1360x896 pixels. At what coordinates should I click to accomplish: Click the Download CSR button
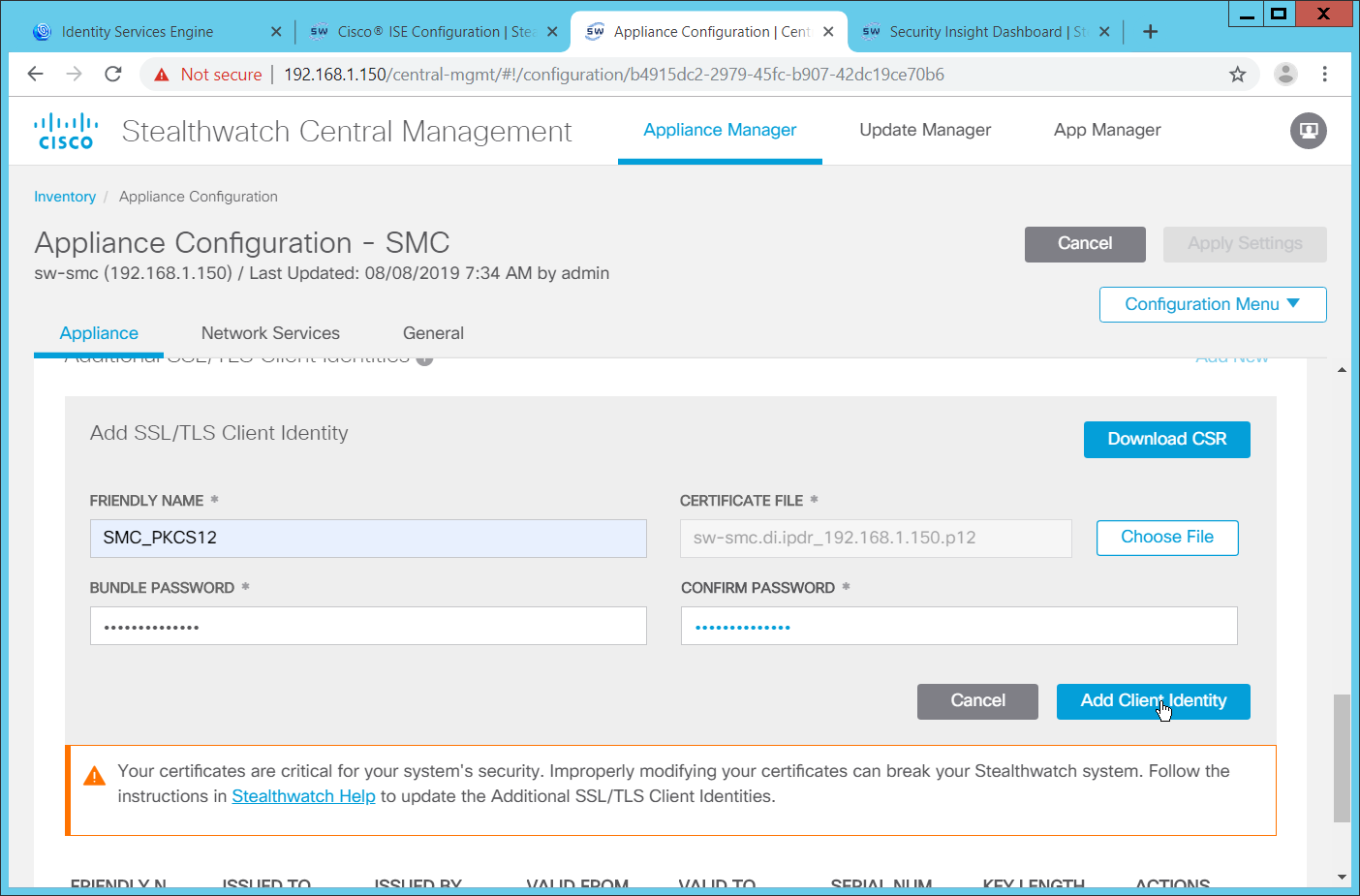(x=1166, y=440)
